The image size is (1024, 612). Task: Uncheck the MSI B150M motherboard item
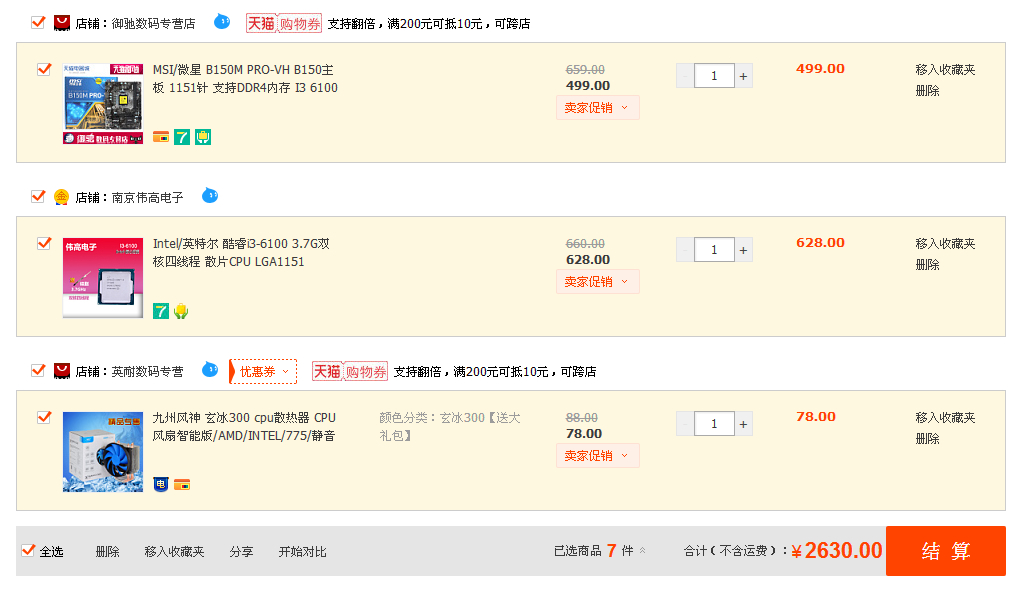44,69
